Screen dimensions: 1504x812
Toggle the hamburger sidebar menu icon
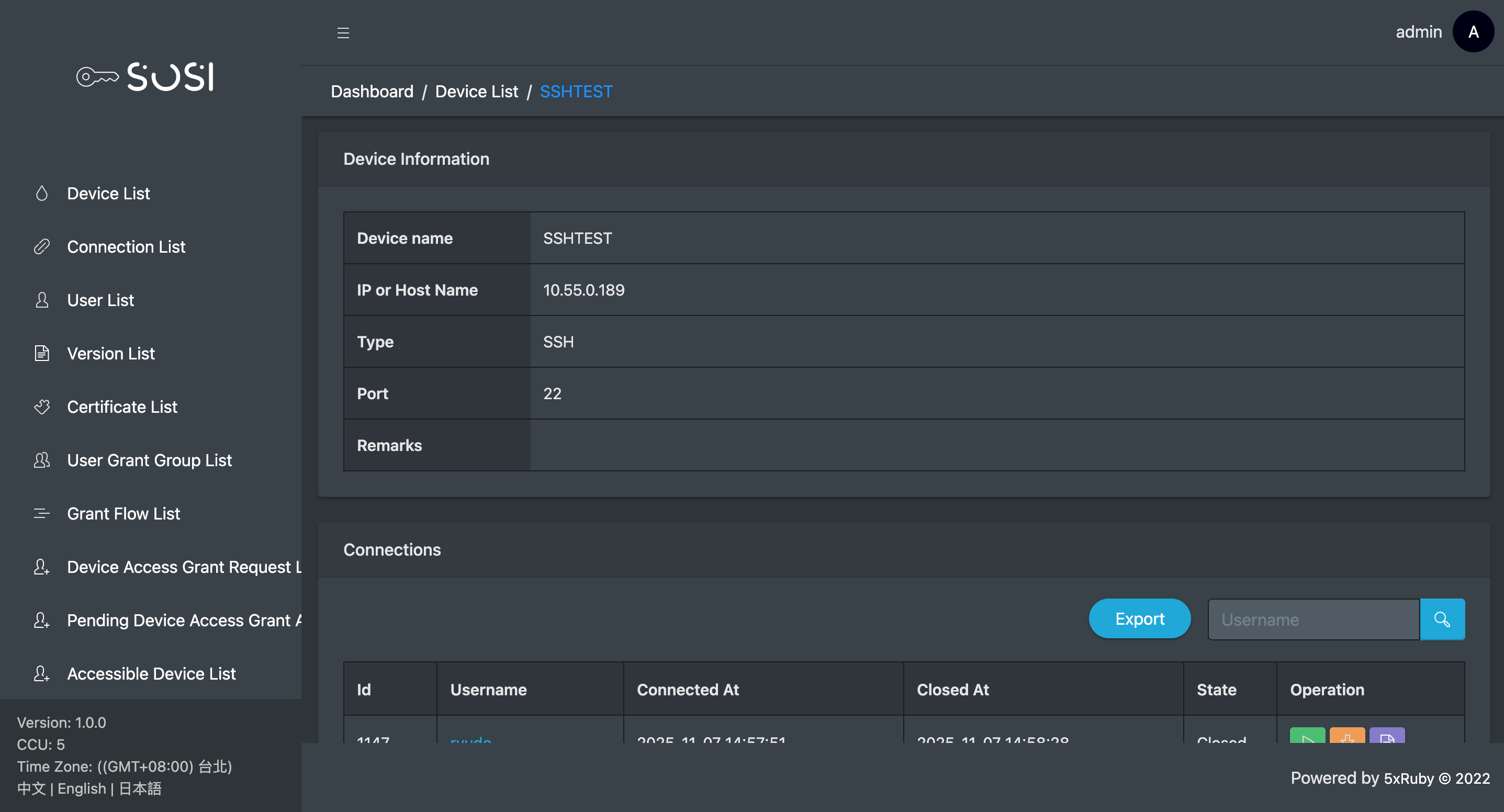(x=343, y=32)
